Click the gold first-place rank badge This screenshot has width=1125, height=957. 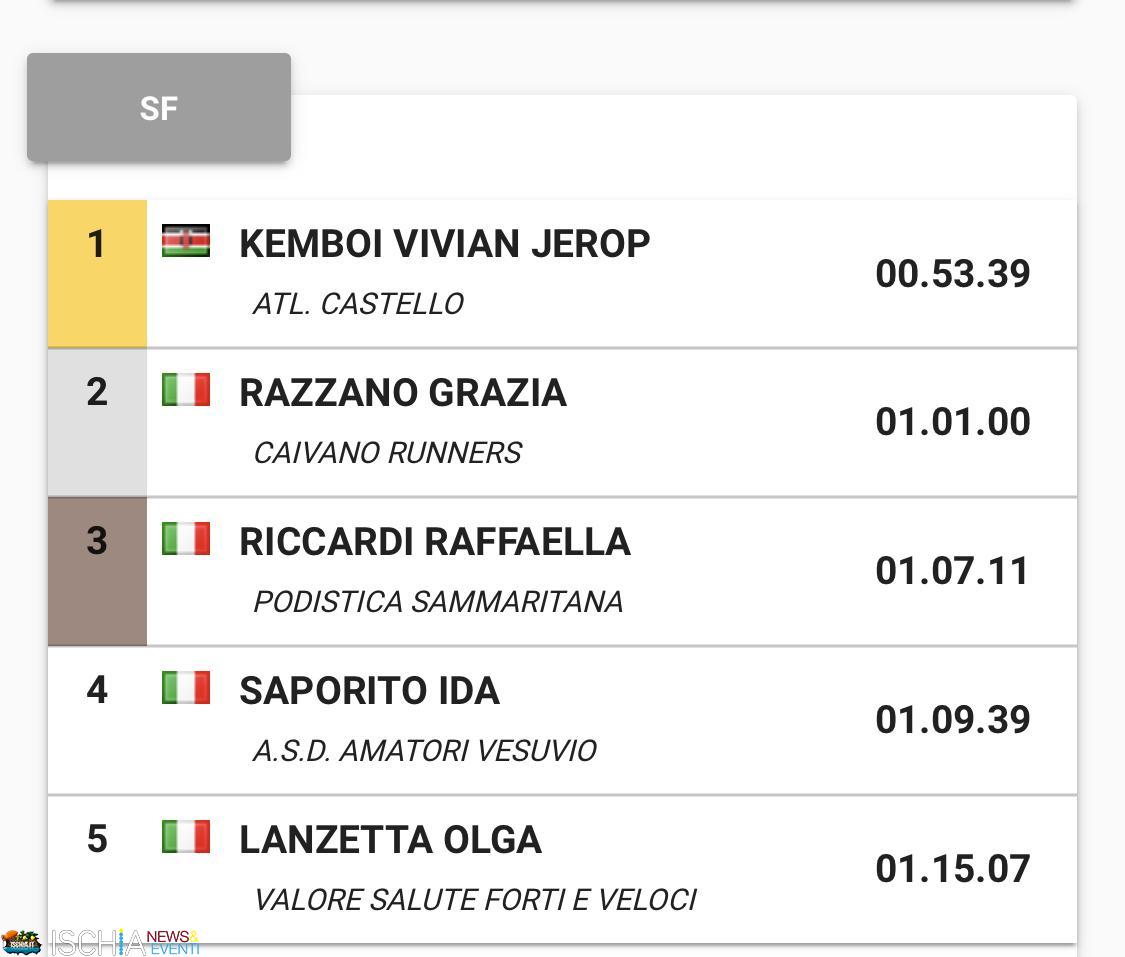click(x=97, y=273)
